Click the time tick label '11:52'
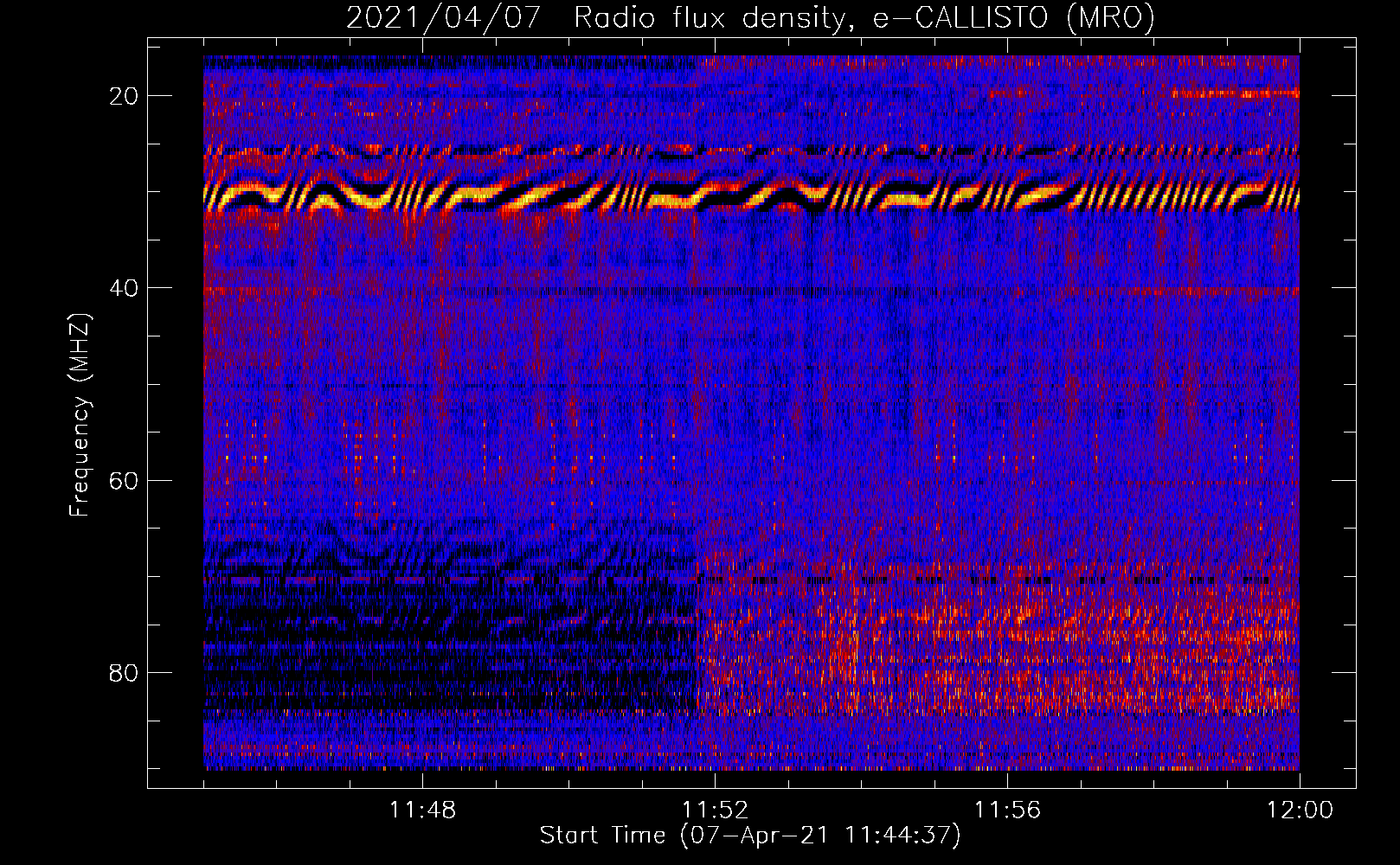The height and width of the screenshot is (865, 1400). [715, 811]
